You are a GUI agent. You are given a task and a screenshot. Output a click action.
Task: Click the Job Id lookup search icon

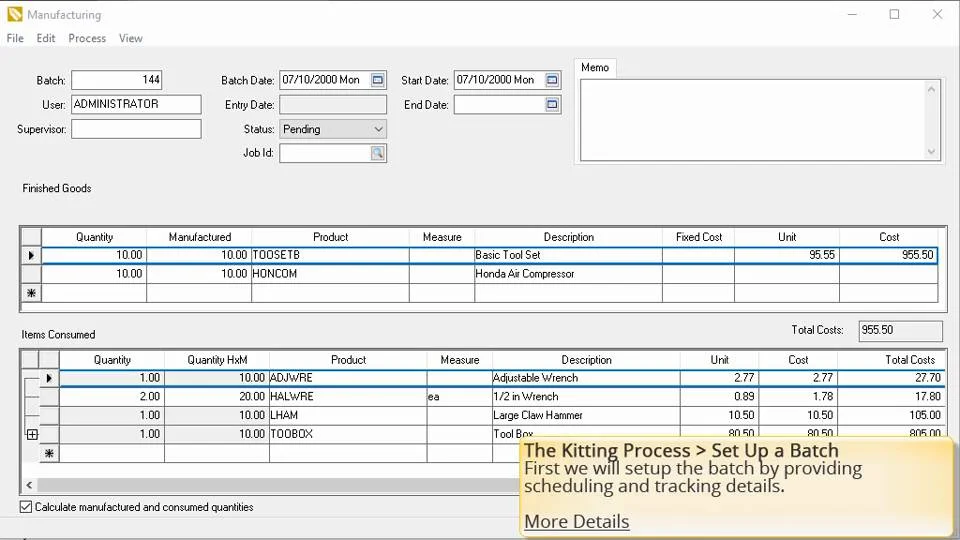pos(377,153)
